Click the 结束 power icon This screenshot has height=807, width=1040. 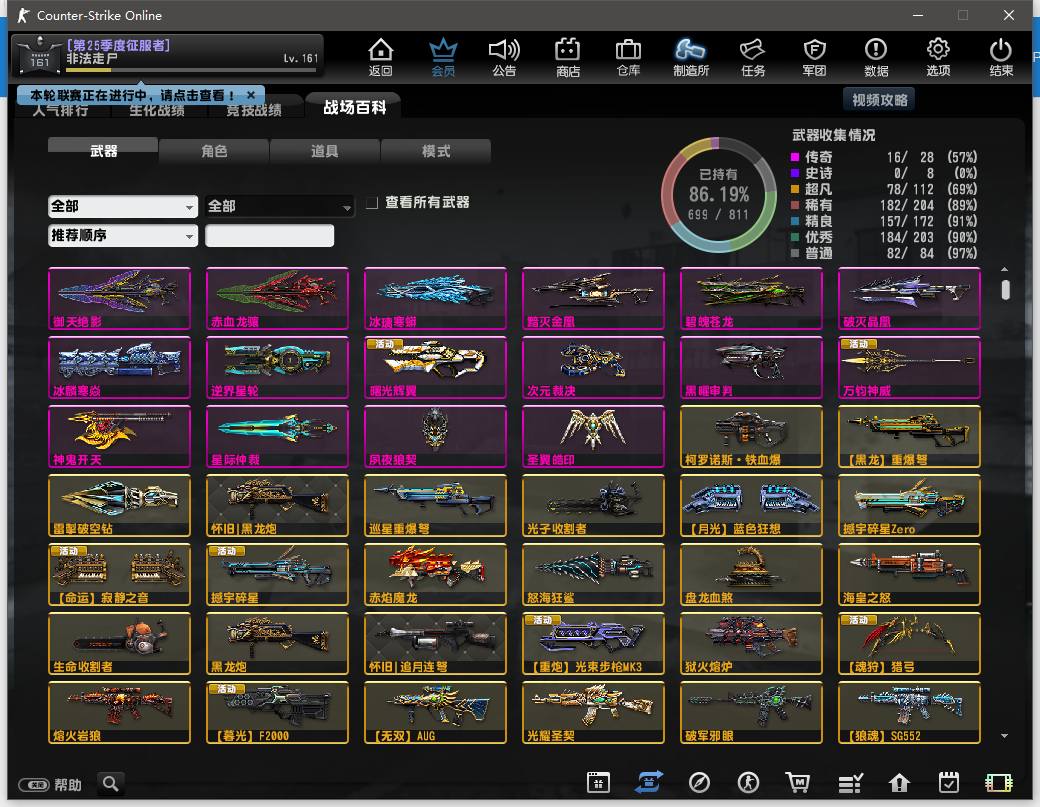click(x=1000, y=56)
